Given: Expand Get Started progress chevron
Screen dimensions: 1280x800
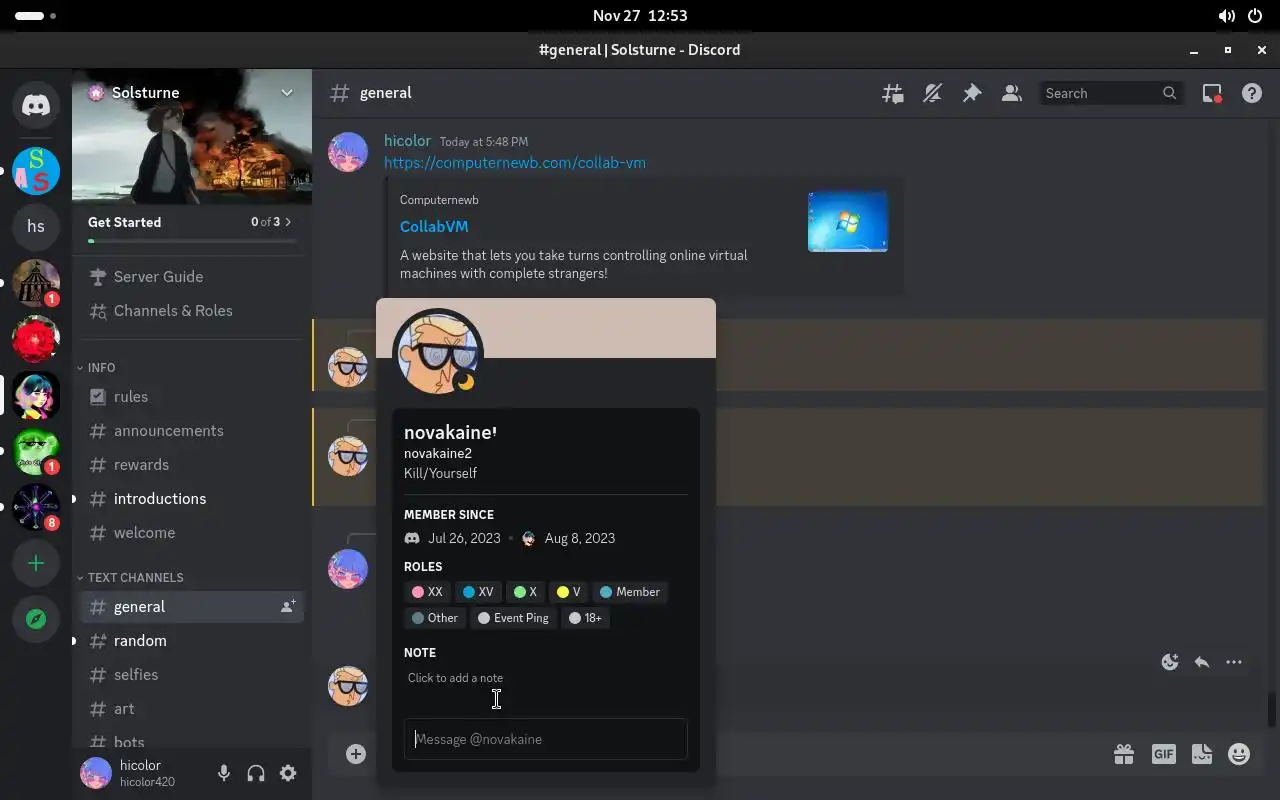Looking at the screenshot, I should [x=288, y=222].
